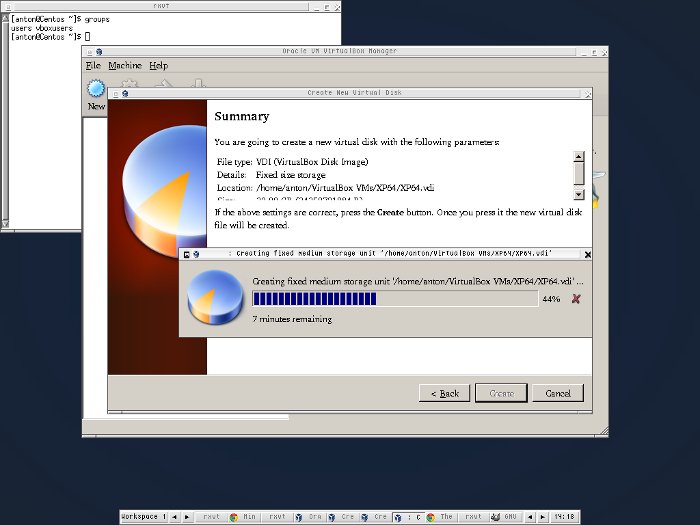Click the 44% progress percentage label
The image size is (700, 525).
(x=551, y=299)
